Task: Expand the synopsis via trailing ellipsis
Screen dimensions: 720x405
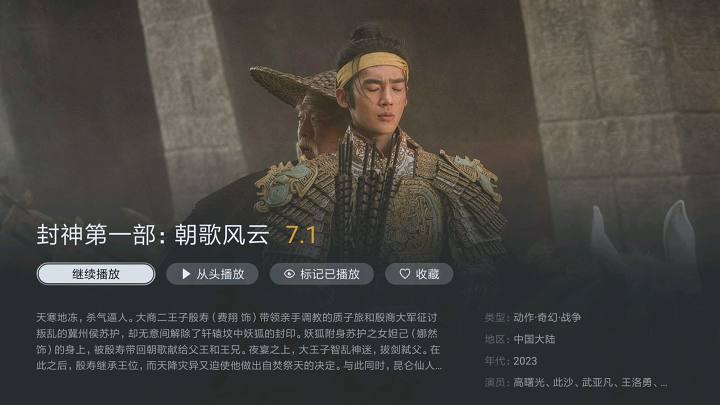Action: [x=438, y=366]
